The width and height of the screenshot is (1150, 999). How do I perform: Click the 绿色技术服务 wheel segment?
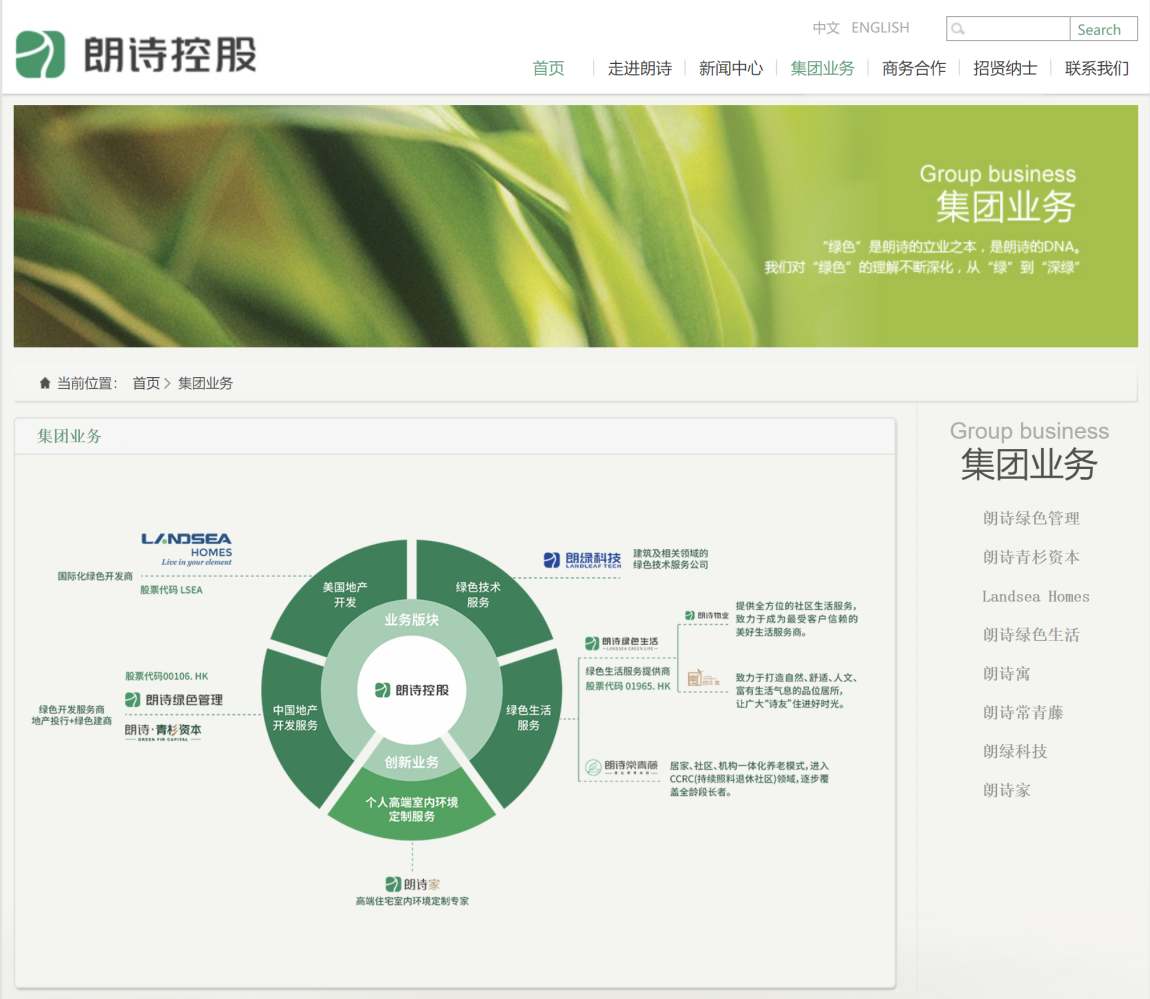[x=478, y=595]
